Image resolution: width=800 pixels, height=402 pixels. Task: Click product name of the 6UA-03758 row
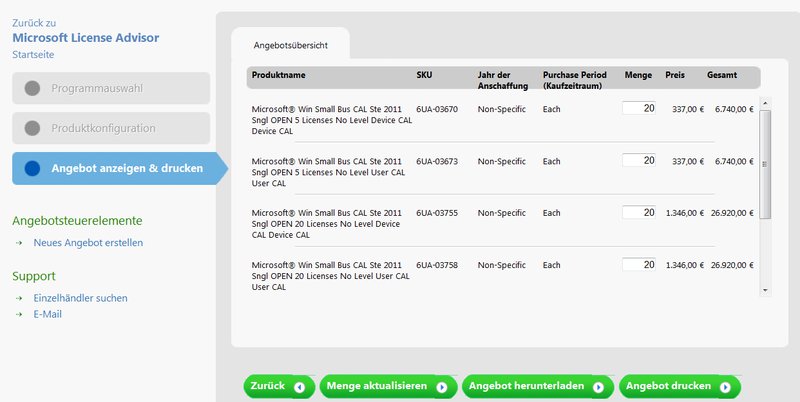(331, 276)
